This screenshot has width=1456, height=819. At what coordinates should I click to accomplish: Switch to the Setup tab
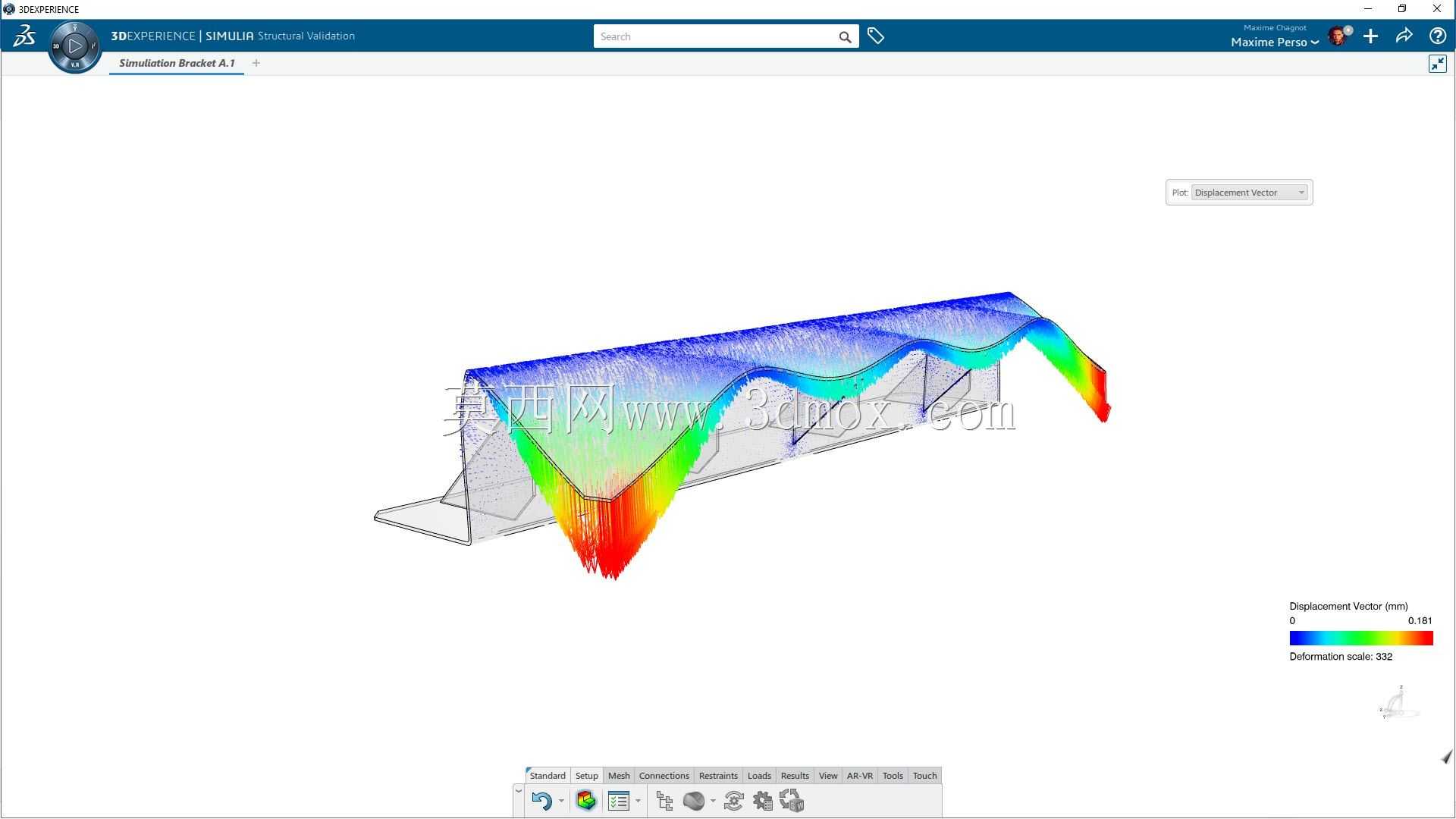[x=587, y=776]
